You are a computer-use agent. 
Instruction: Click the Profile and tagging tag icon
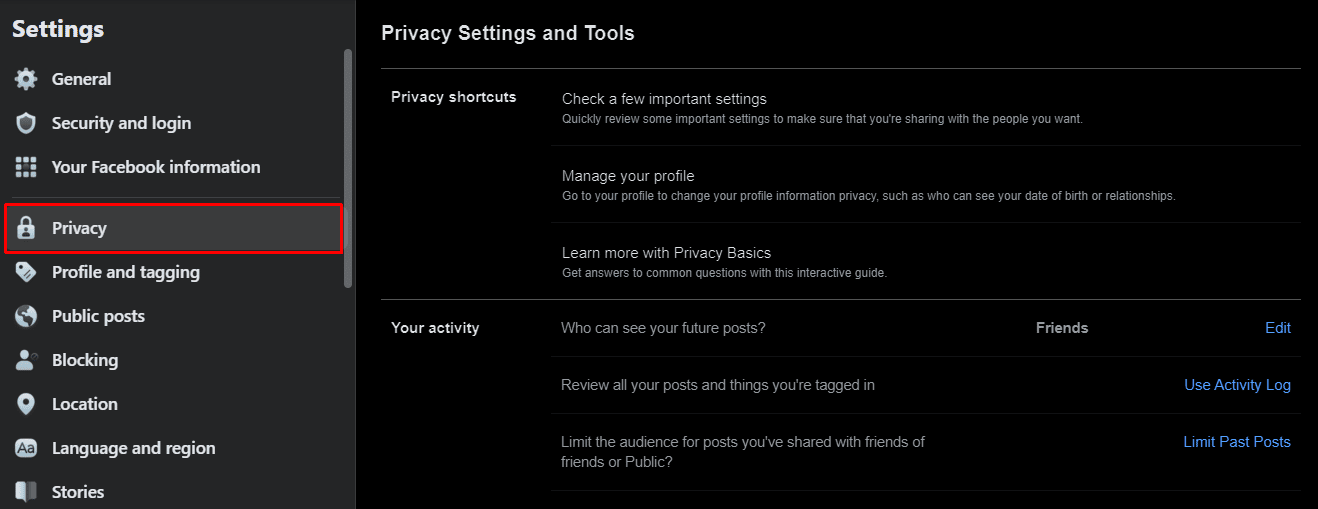tap(26, 272)
